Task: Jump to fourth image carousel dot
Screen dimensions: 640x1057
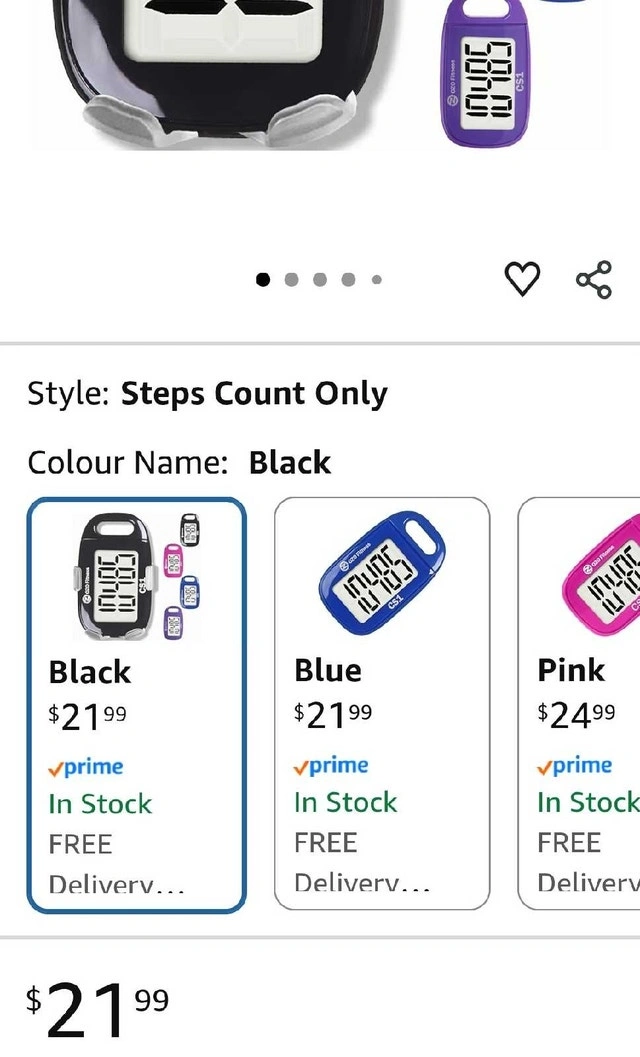Action: coord(348,280)
